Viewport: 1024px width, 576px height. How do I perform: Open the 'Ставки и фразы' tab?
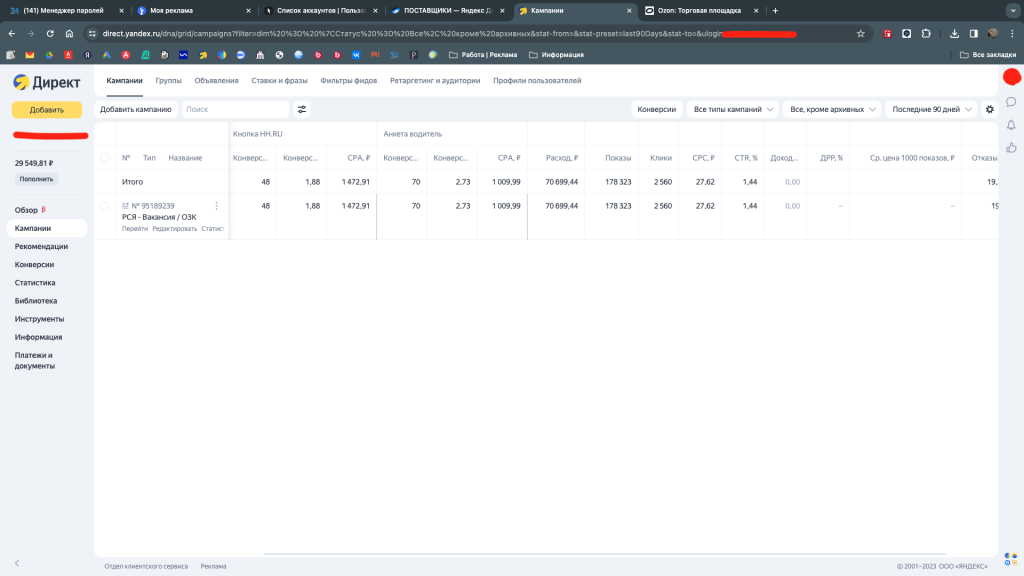279,80
